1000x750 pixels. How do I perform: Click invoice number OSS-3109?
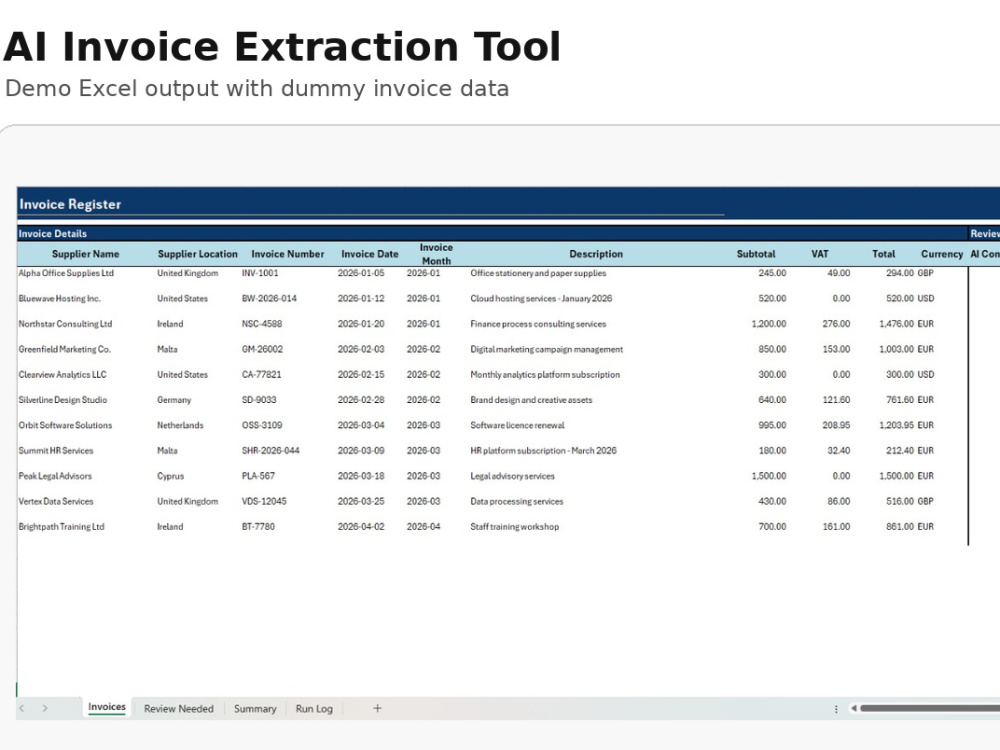pyautogui.click(x=262, y=425)
